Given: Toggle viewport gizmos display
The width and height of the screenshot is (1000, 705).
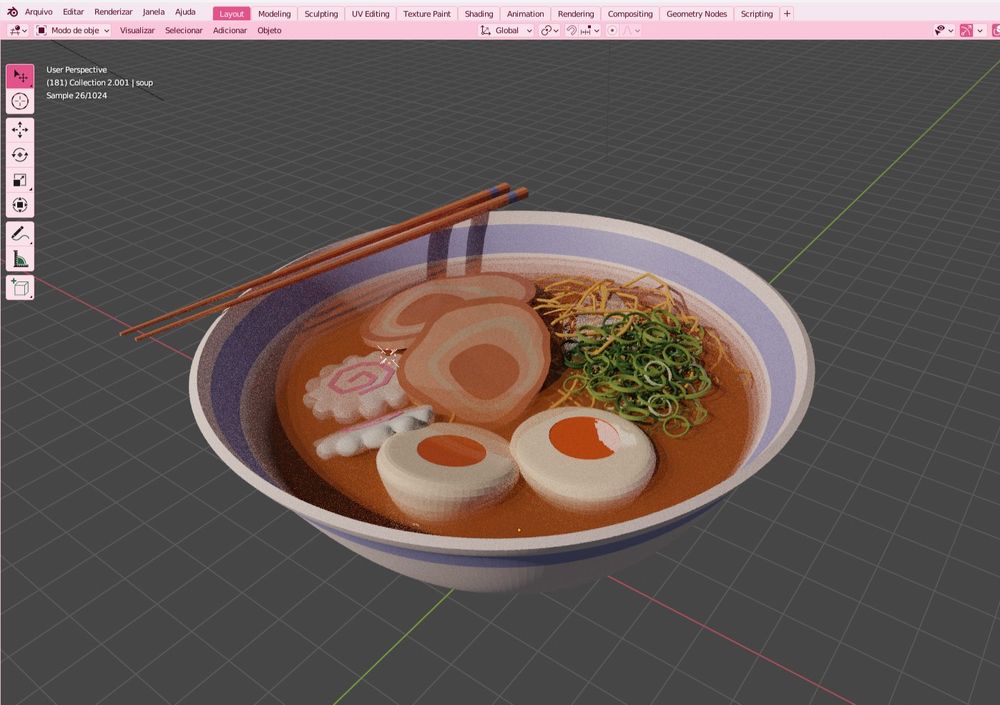Looking at the screenshot, I should click(967, 31).
